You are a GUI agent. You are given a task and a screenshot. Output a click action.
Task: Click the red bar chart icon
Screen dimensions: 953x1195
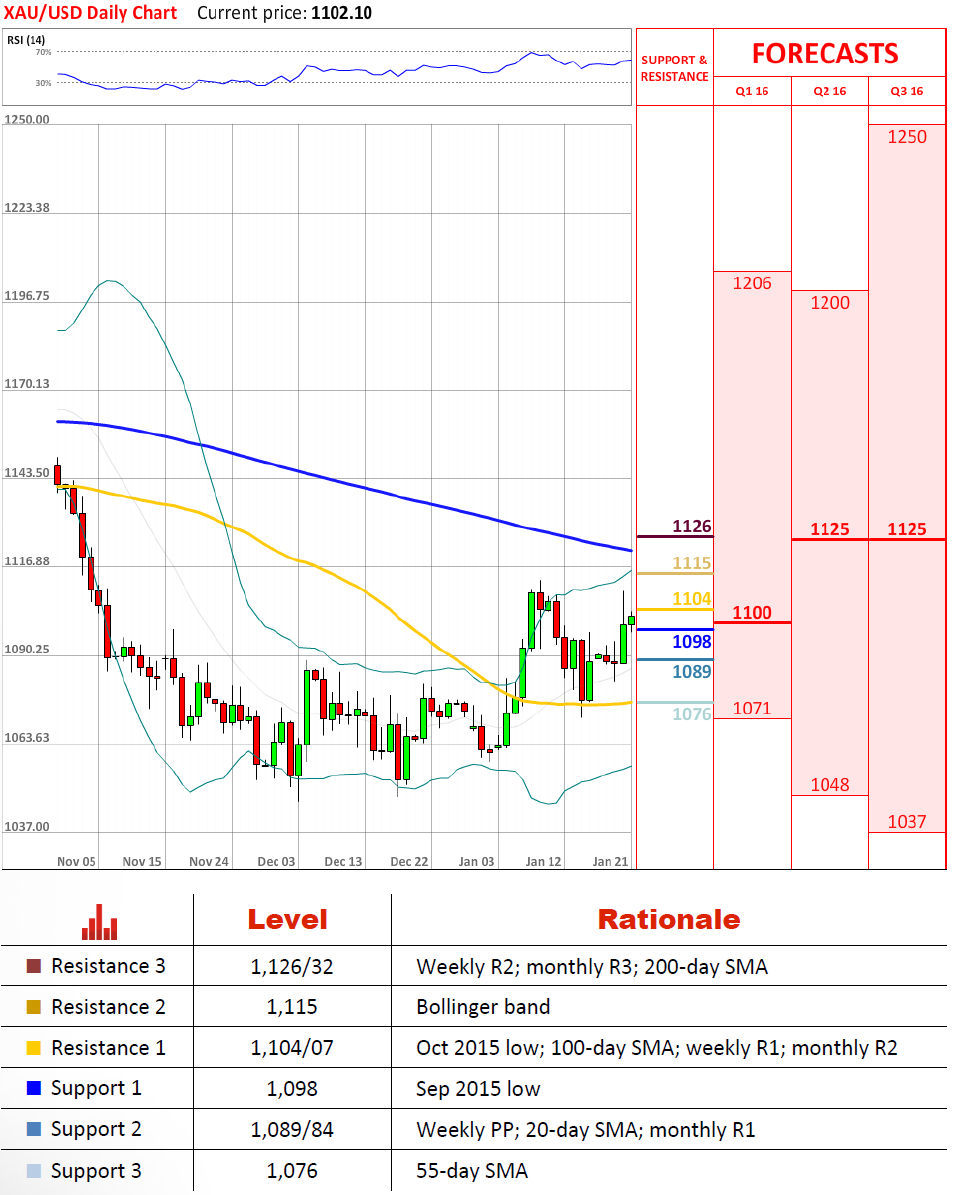[x=100, y=921]
